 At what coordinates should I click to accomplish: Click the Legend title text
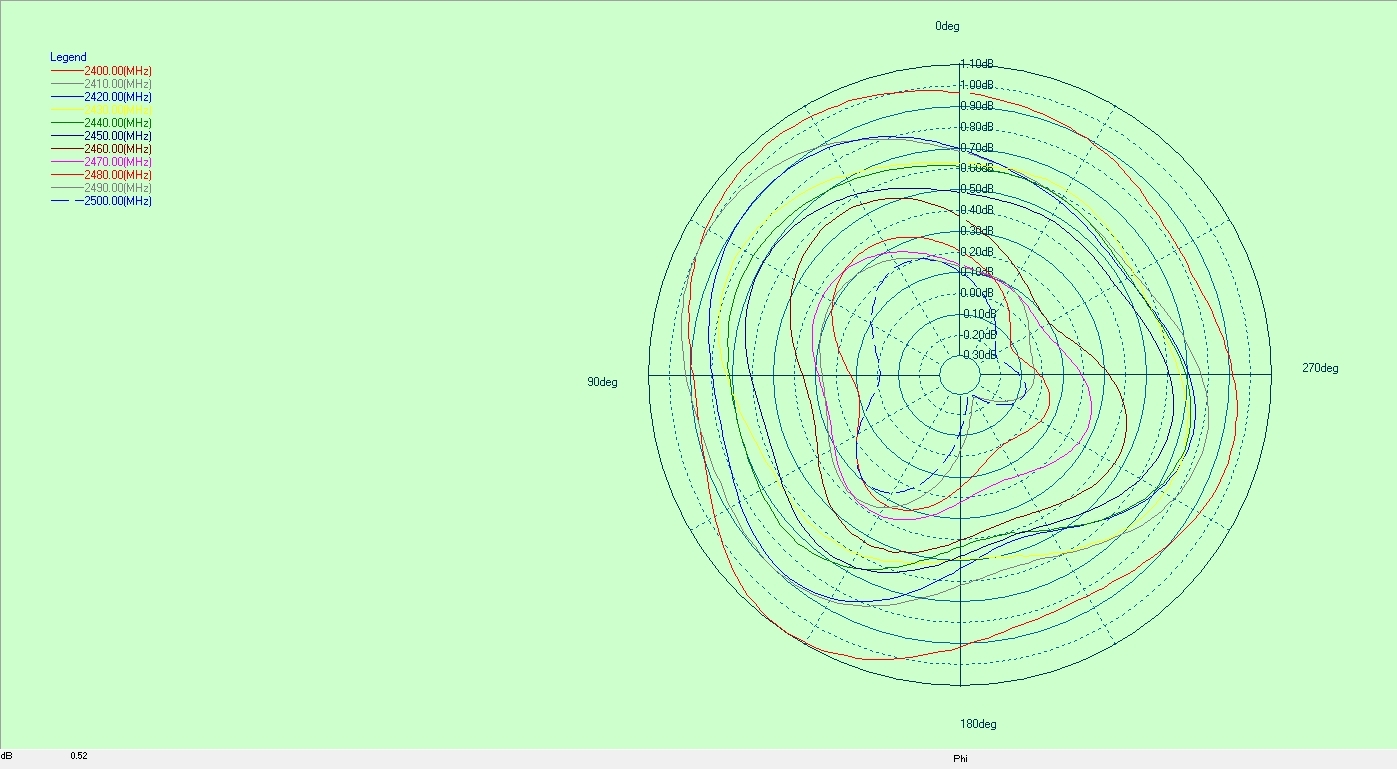69,57
